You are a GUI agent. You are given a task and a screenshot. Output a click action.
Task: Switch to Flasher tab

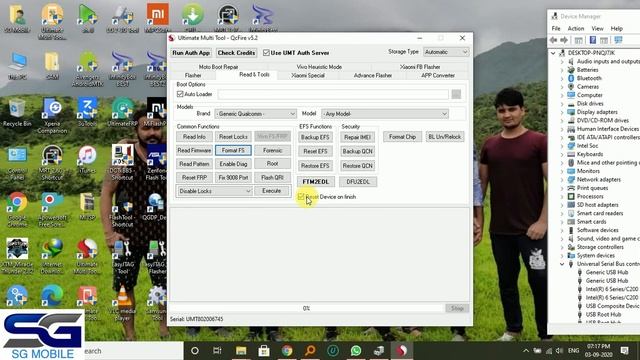(x=193, y=76)
